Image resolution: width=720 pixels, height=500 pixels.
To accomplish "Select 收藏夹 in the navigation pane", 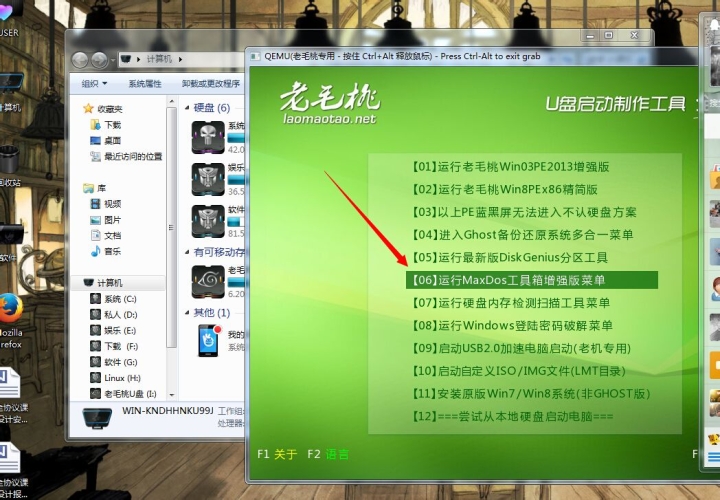I will [110, 109].
